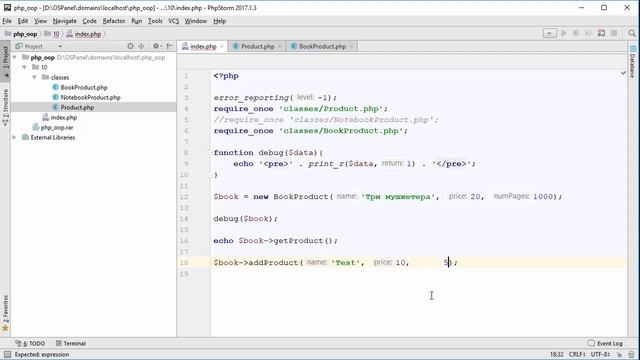Select BookProduct.php in project tree
This screenshot has height=360, width=640.
tap(84, 87)
